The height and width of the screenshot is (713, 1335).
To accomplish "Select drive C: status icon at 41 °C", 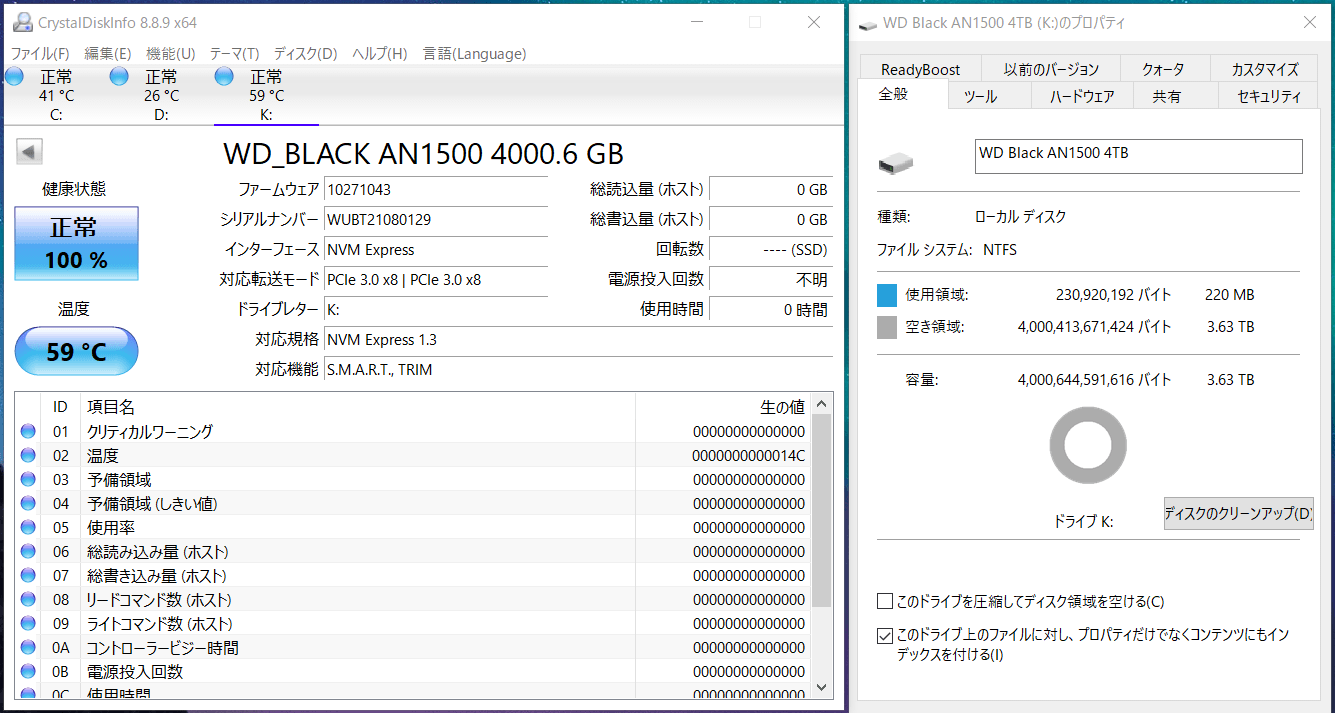I will (x=14, y=77).
